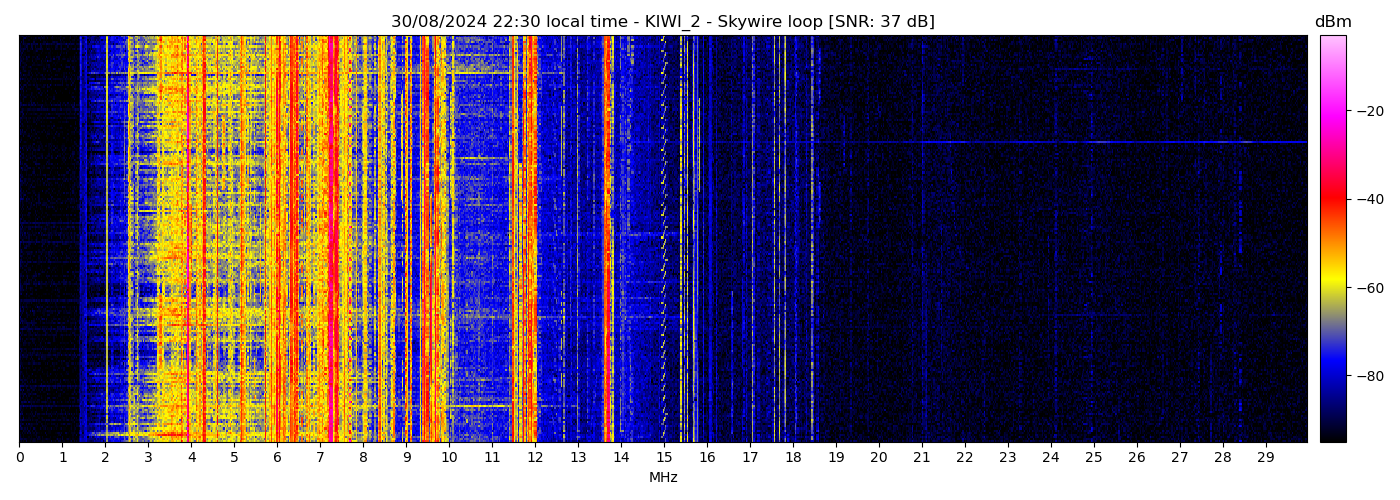1400x500 pixels.
Task: Click the dashed vertical signal at 15 MHz
Action: 663,240
